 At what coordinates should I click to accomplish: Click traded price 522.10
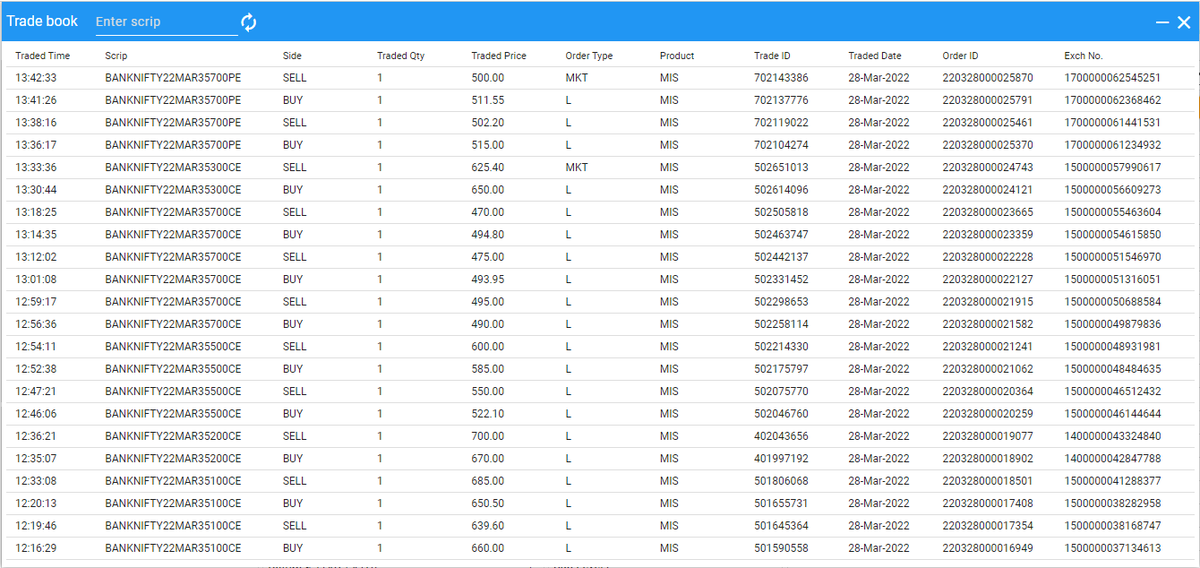pyautogui.click(x=487, y=414)
